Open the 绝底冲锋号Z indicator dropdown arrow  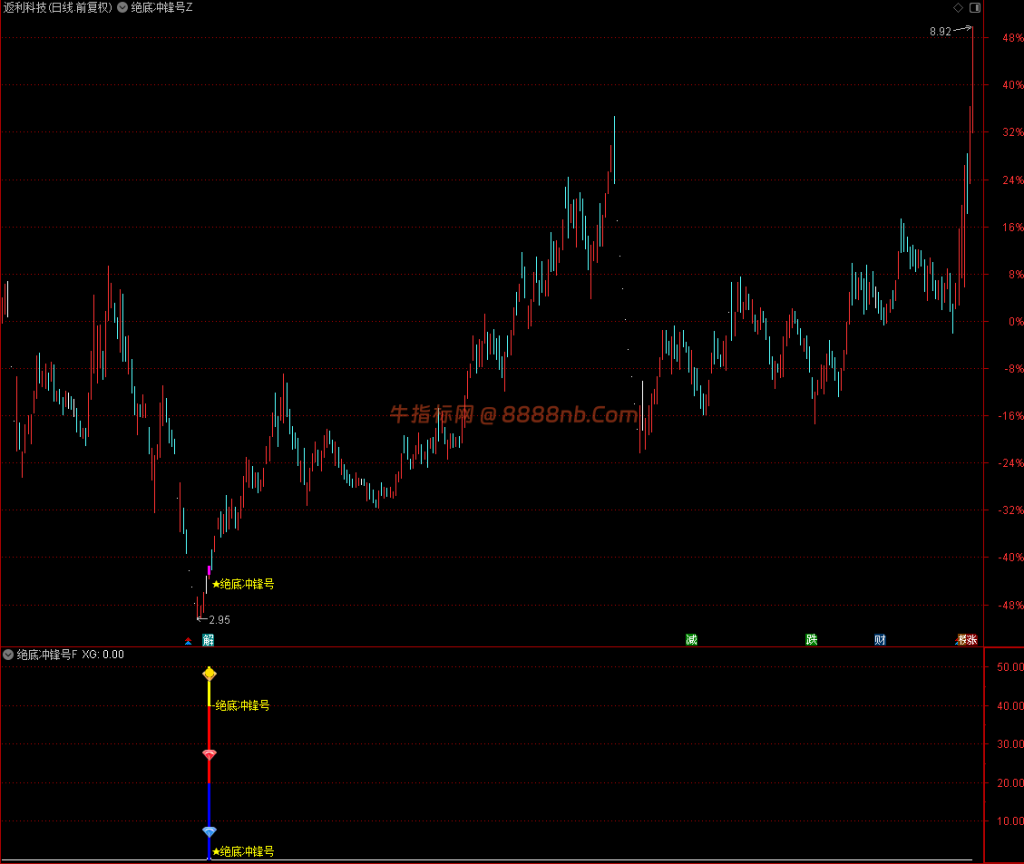pos(122,8)
